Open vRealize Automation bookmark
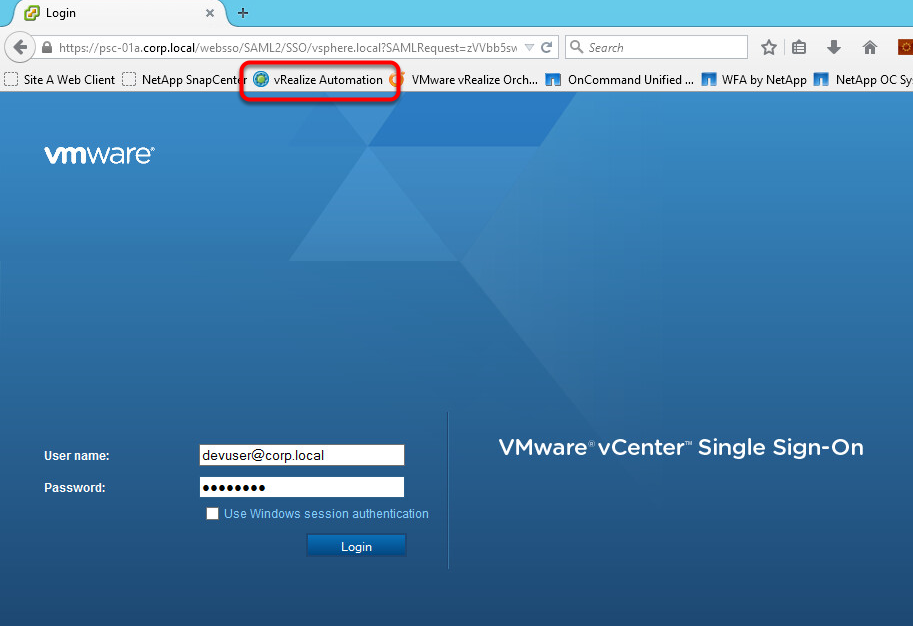913x626 pixels. [319, 80]
